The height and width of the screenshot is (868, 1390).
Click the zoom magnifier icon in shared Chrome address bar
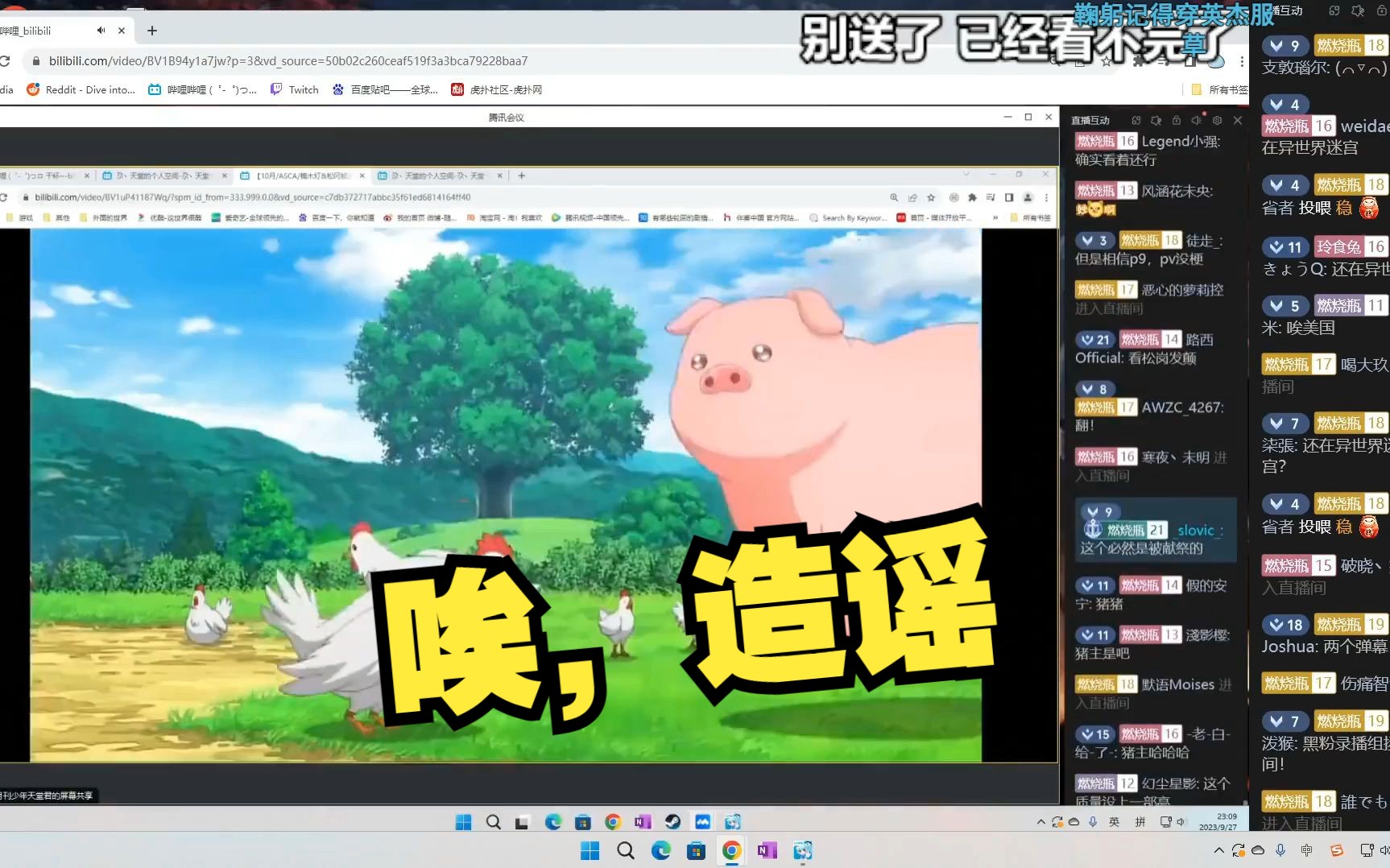894,197
